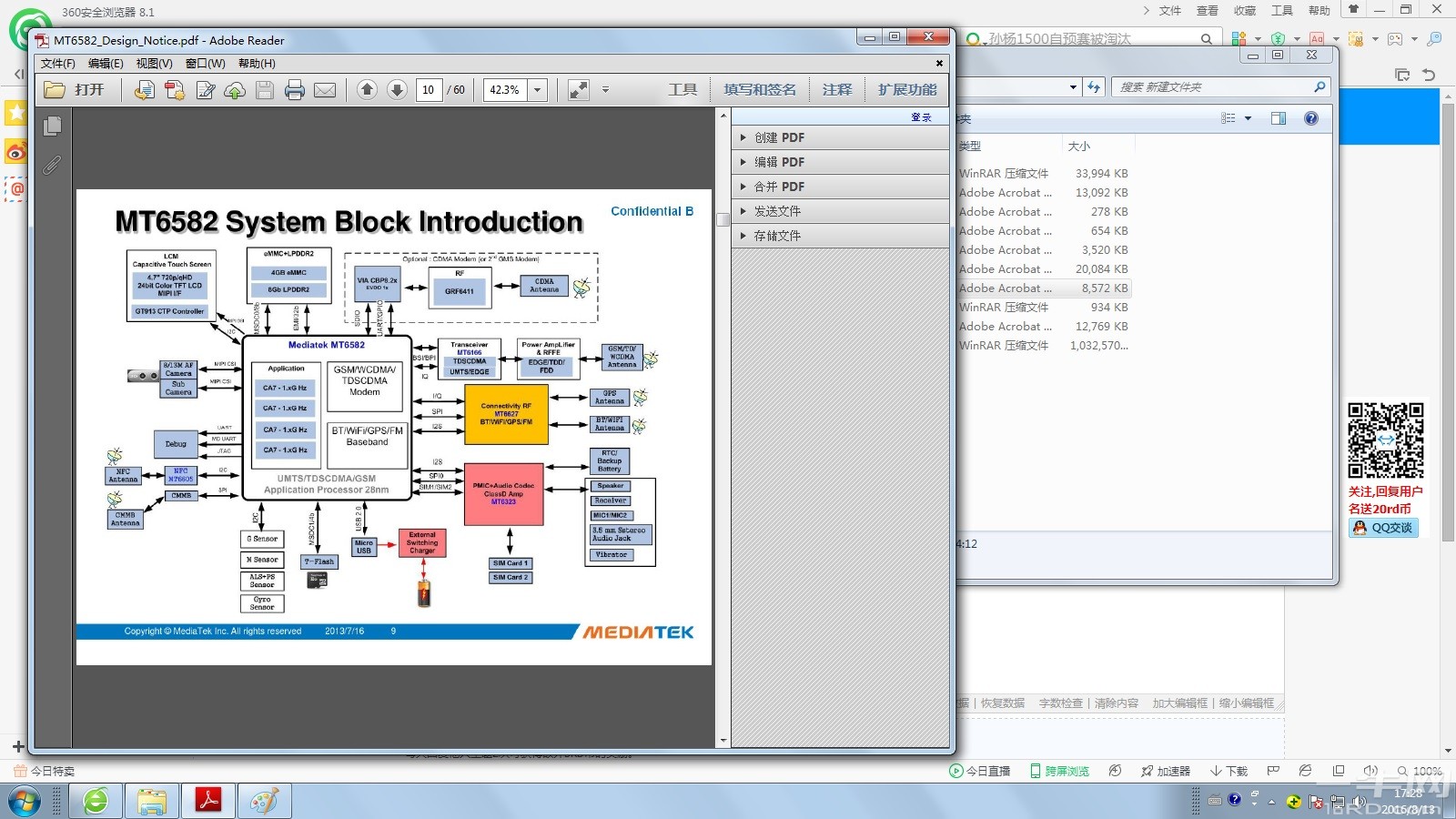
Task: Open the zoom level dropdown
Action: click(x=538, y=89)
